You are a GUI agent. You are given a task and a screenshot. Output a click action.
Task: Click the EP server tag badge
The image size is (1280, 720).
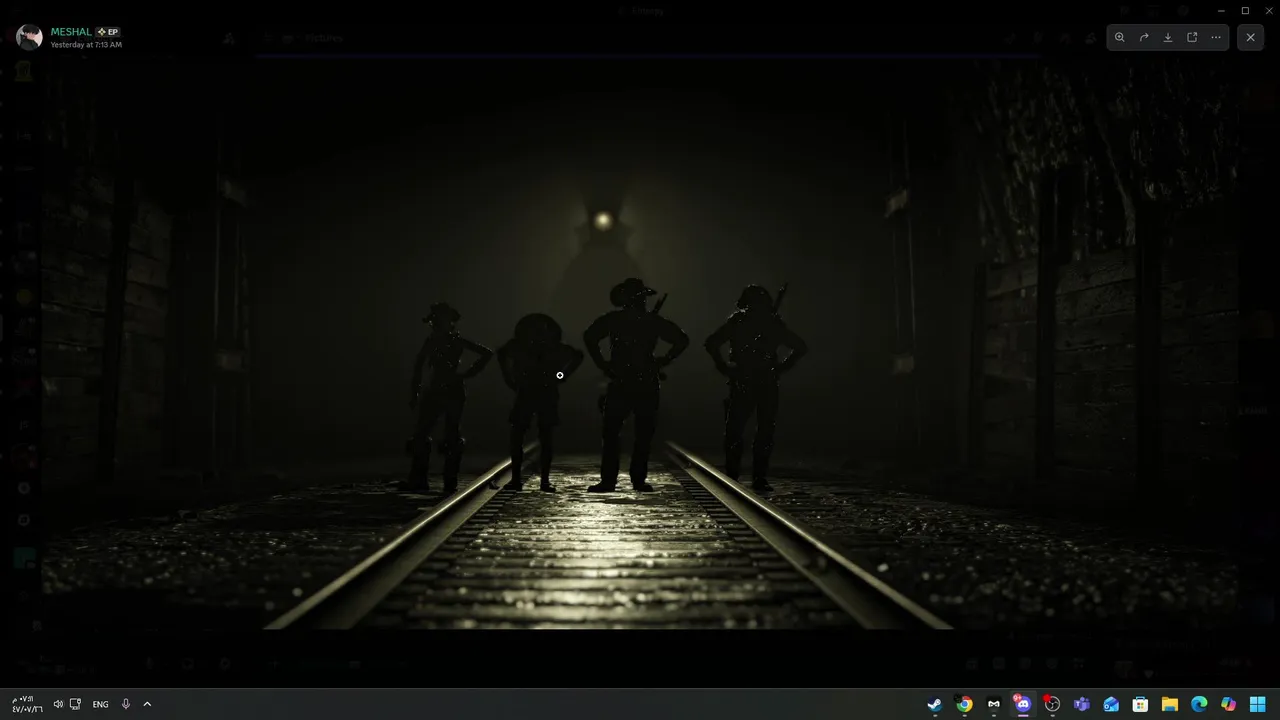coord(108,32)
